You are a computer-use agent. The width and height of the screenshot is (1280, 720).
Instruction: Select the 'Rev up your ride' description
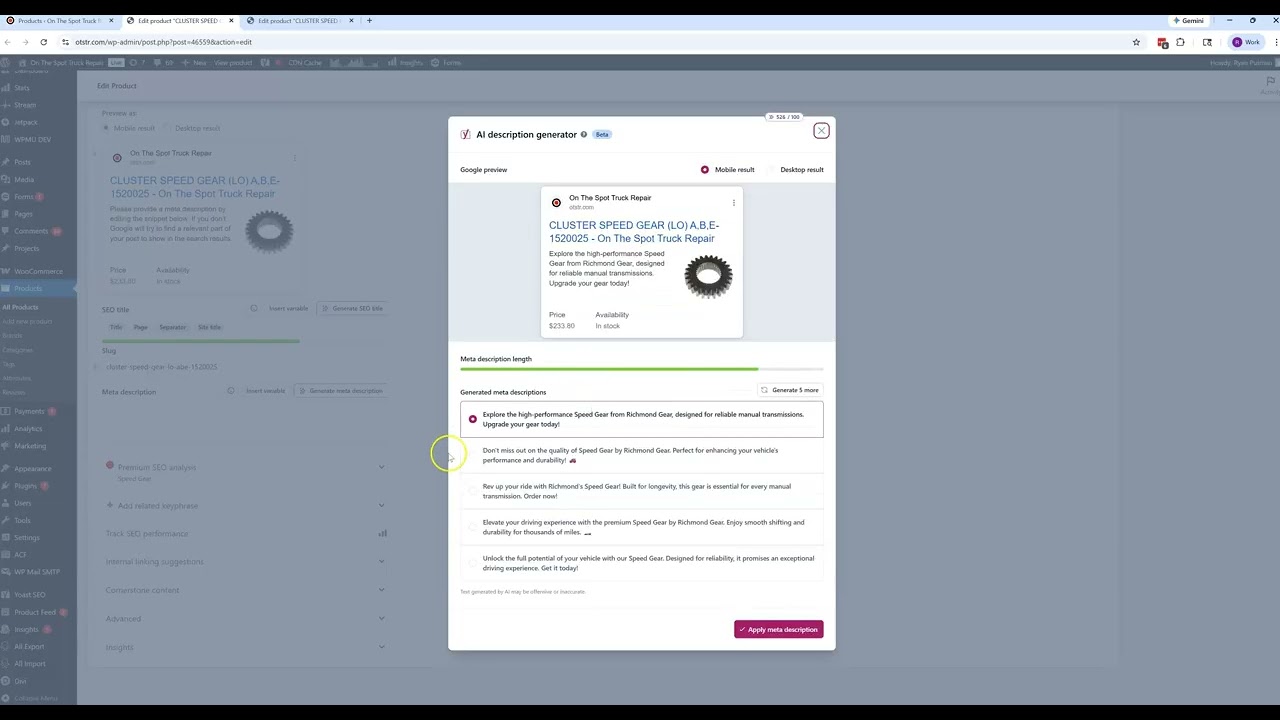coord(642,491)
